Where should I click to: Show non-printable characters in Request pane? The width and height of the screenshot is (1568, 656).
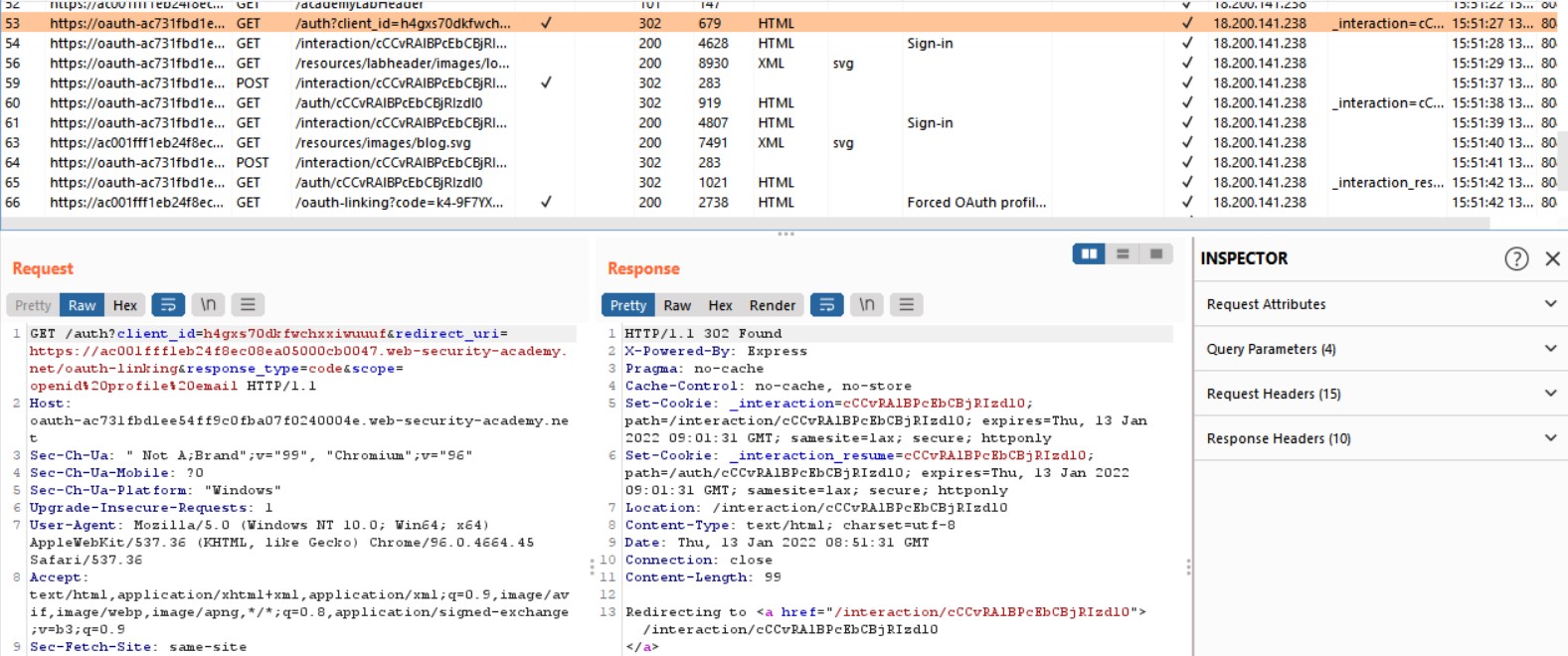pos(208,305)
